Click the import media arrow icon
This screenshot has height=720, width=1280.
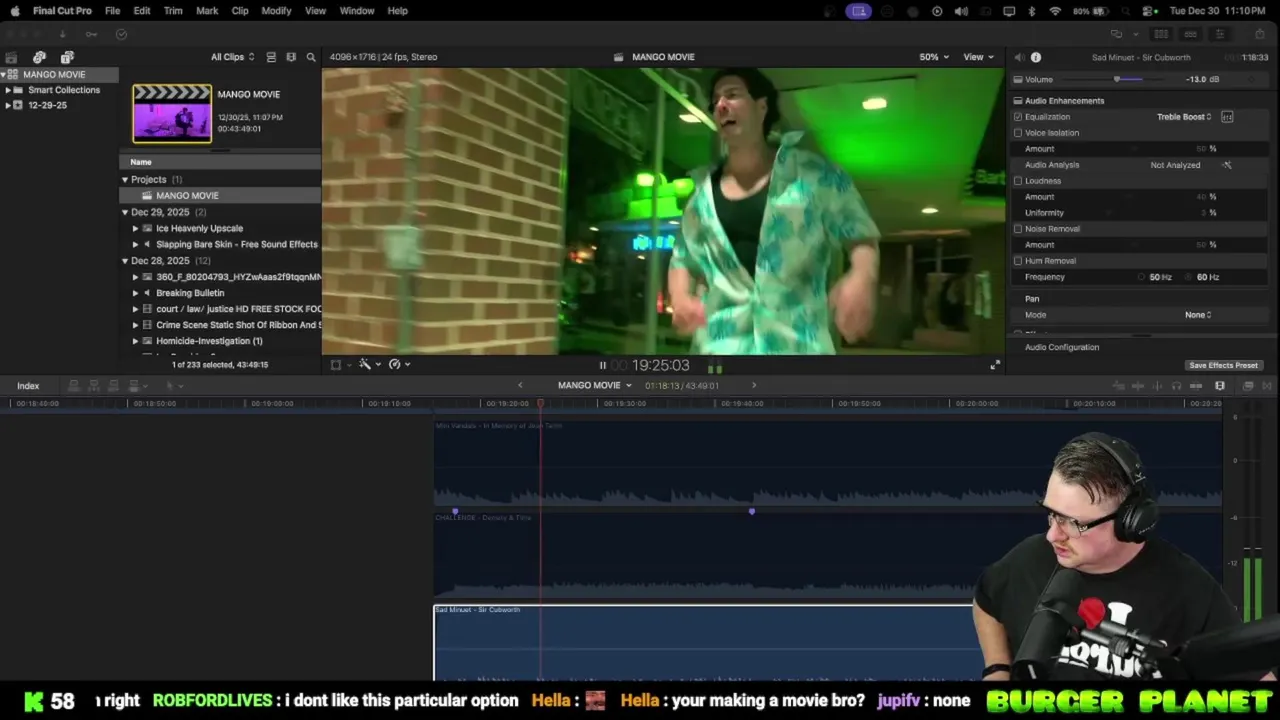(x=62, y=34)
